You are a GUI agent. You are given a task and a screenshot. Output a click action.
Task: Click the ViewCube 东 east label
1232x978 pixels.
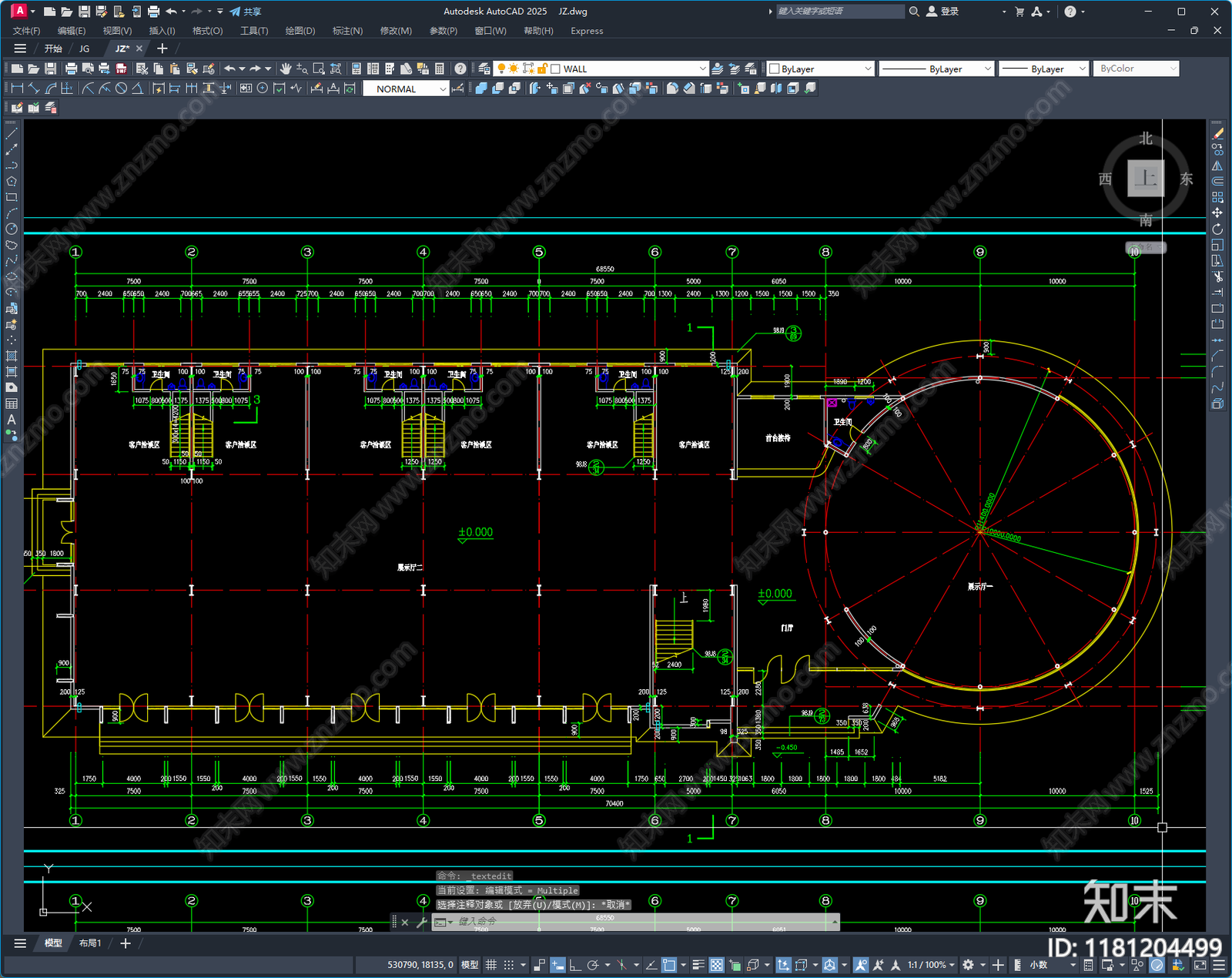pyautogui.click(x=1187, y=179)
